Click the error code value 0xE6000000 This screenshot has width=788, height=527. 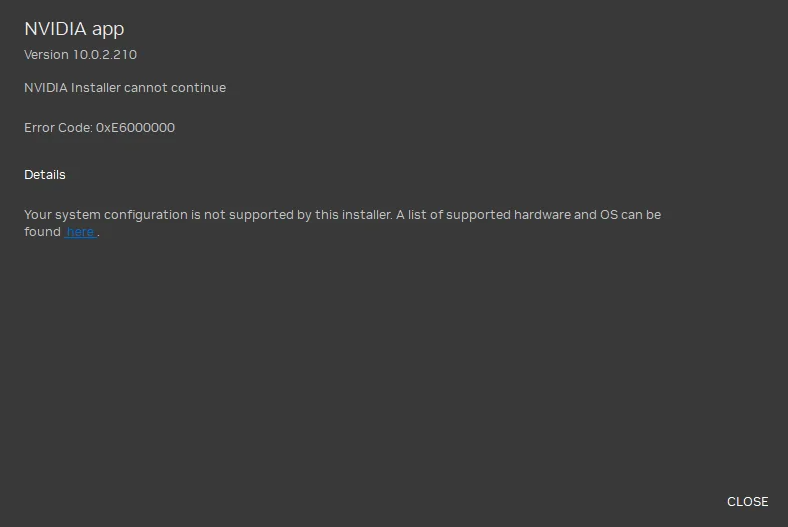coord(136,128)
